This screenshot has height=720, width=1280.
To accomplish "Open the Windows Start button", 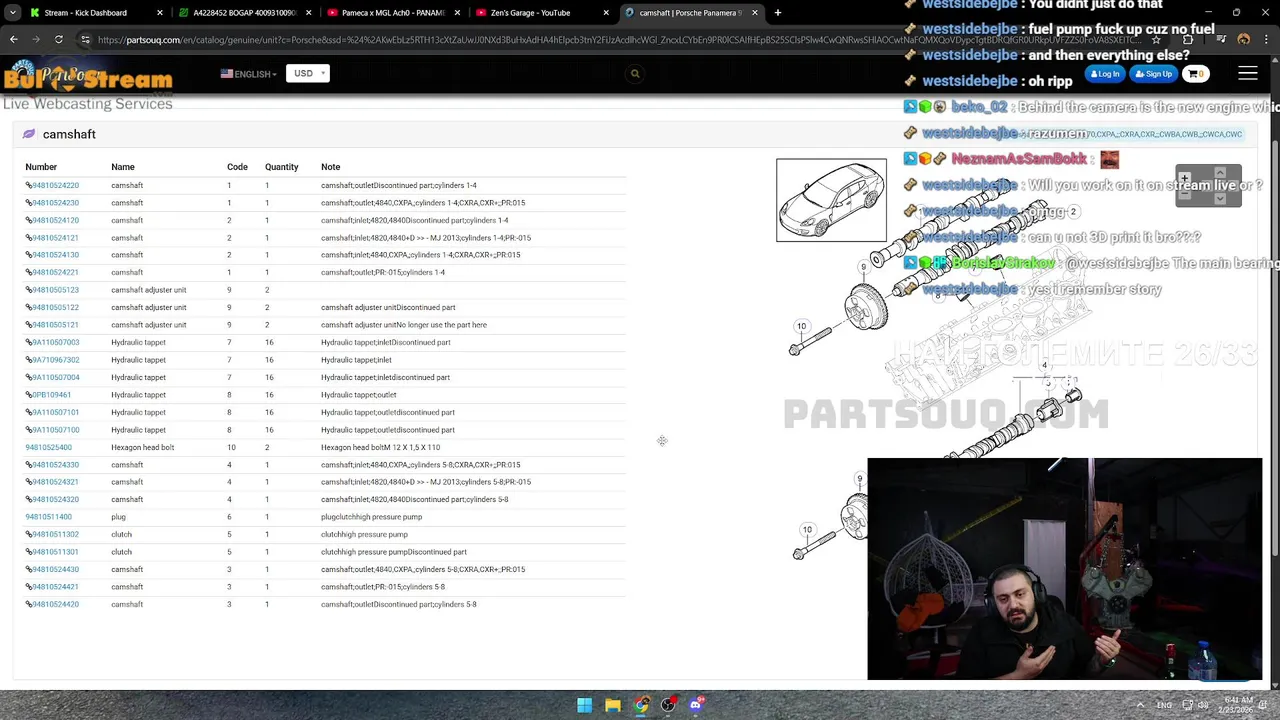I will [x=584, y=705].
